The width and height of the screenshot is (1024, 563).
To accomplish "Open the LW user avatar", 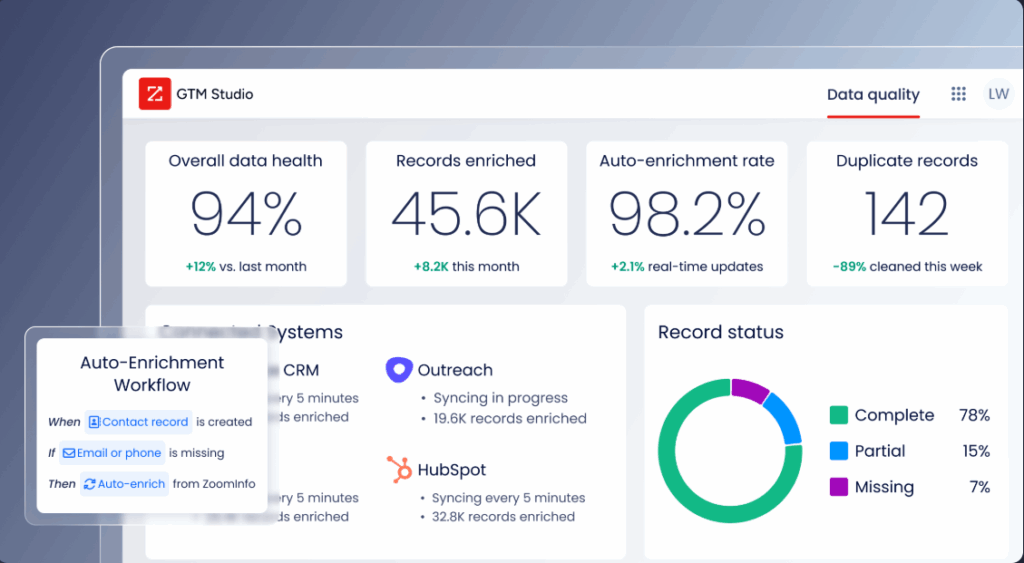I will (x=997, y=94).
